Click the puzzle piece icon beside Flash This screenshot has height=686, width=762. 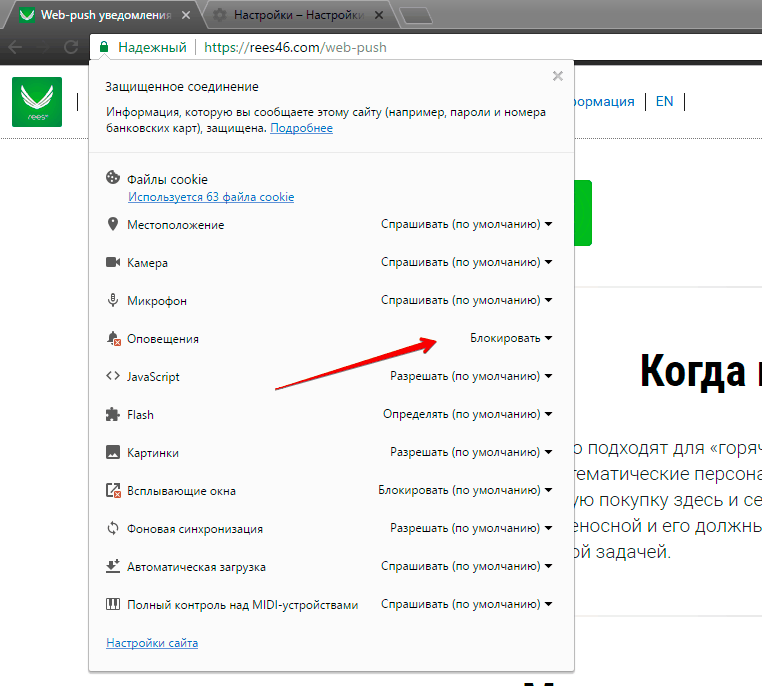pos(113,414)
